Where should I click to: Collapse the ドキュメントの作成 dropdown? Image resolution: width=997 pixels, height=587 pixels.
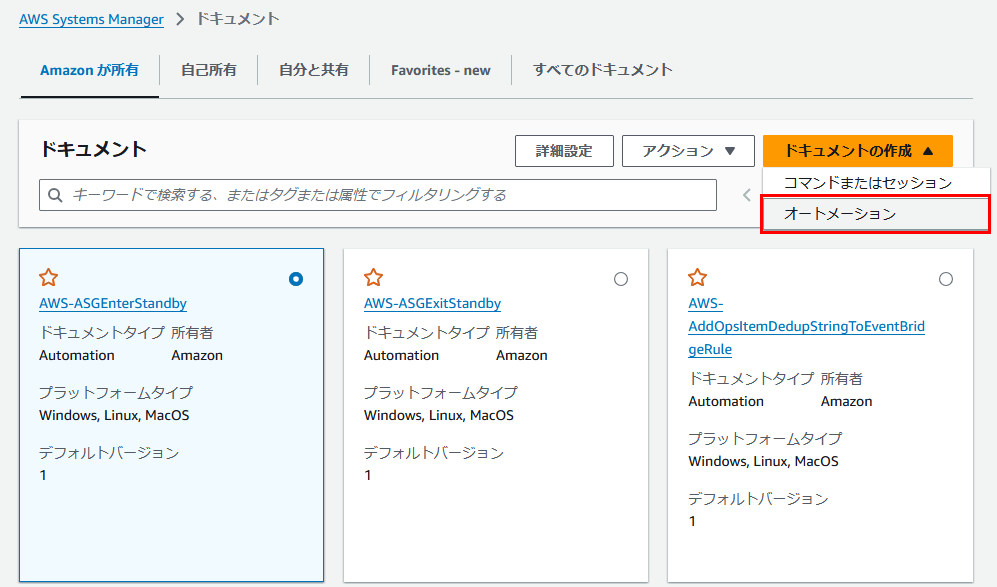pos(858,151)
